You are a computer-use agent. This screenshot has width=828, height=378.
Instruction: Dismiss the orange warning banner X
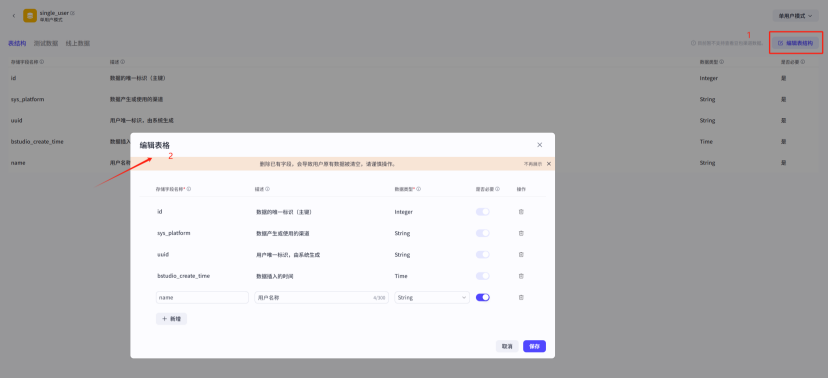tap(549, 164)
